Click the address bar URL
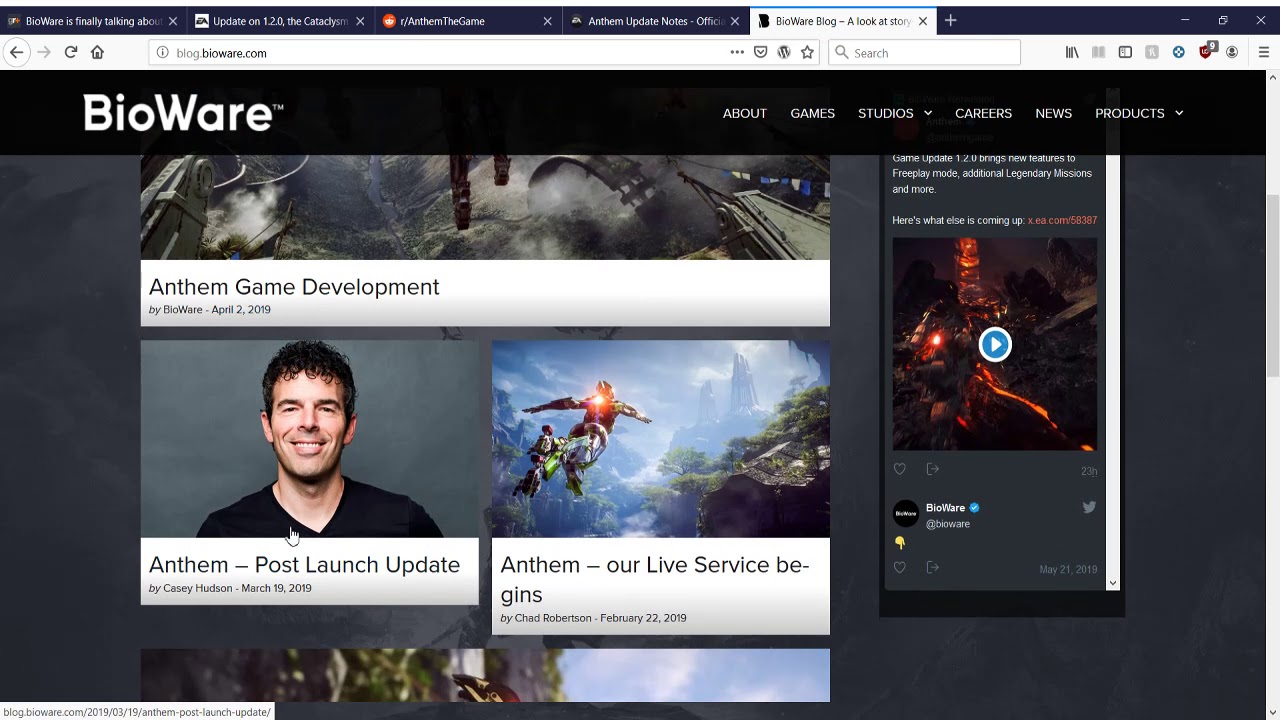The width and height of the screenshot is (1280, 720). tap(221, 53)
